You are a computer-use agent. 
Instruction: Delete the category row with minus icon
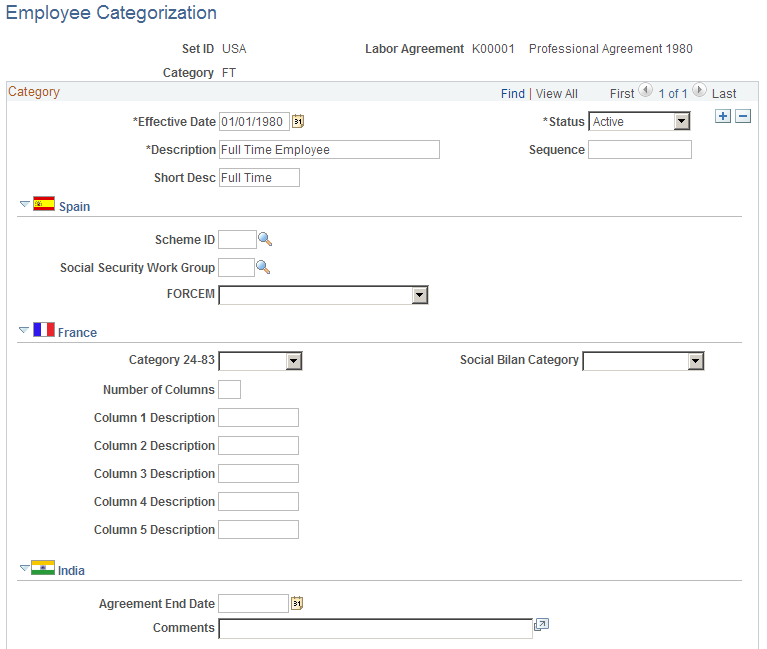click(743, 116)
